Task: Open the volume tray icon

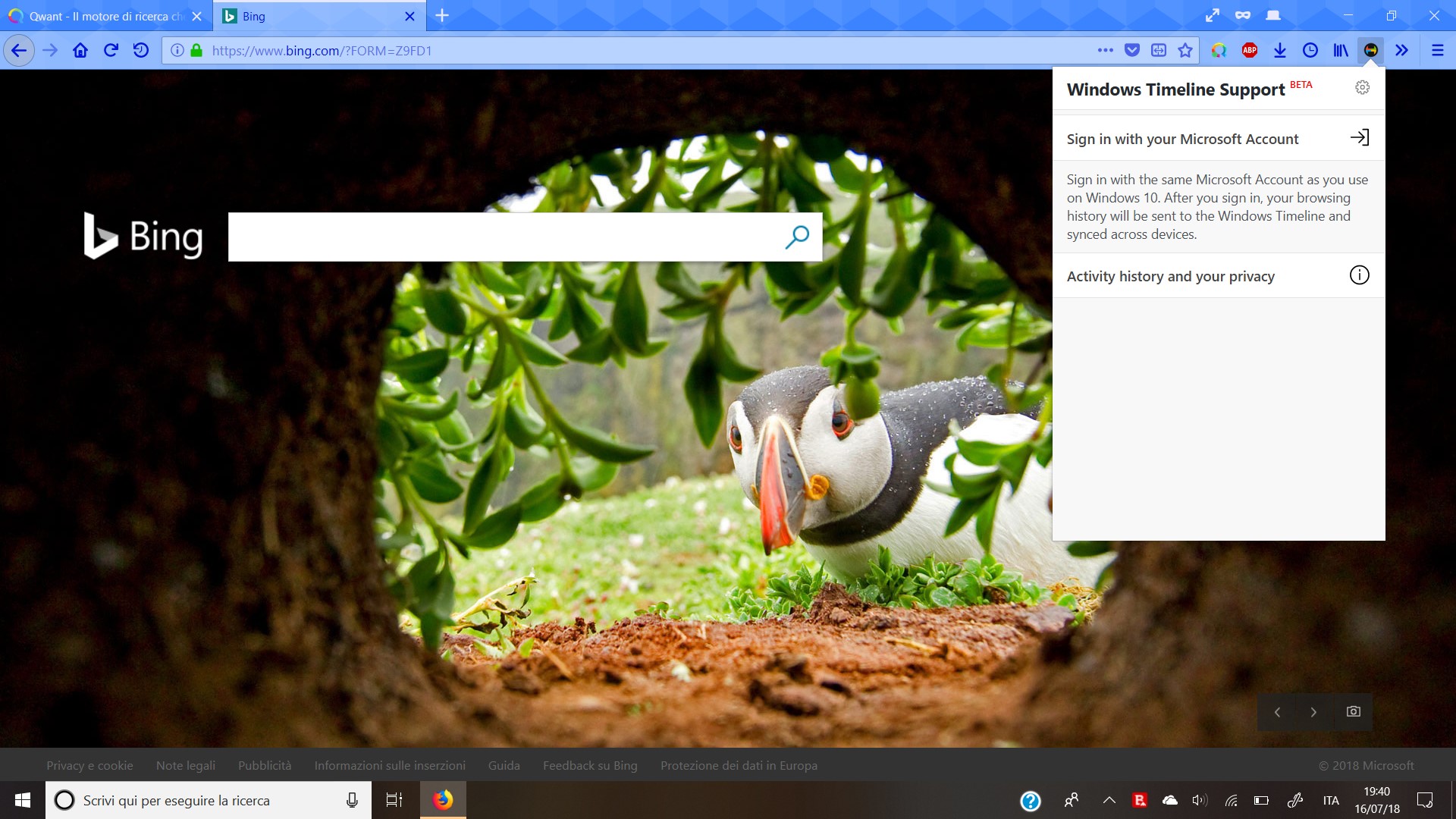Action: point(1200,800)
